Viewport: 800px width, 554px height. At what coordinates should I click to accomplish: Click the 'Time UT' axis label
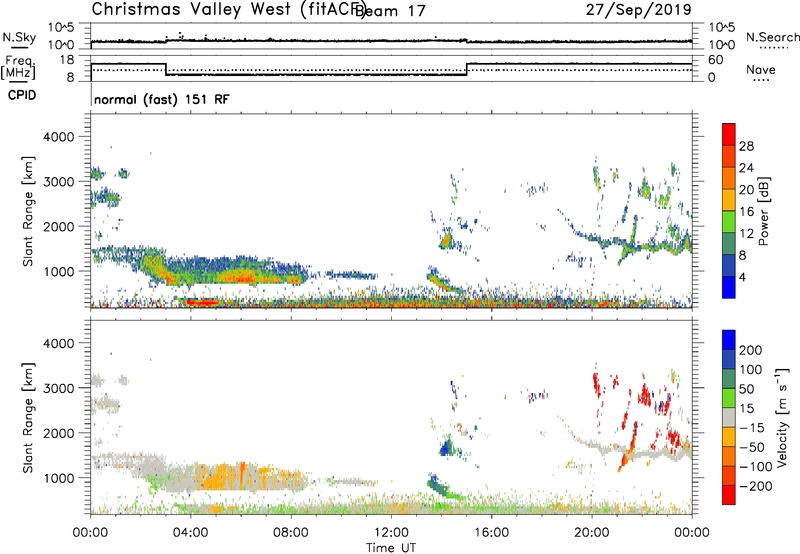391,548
